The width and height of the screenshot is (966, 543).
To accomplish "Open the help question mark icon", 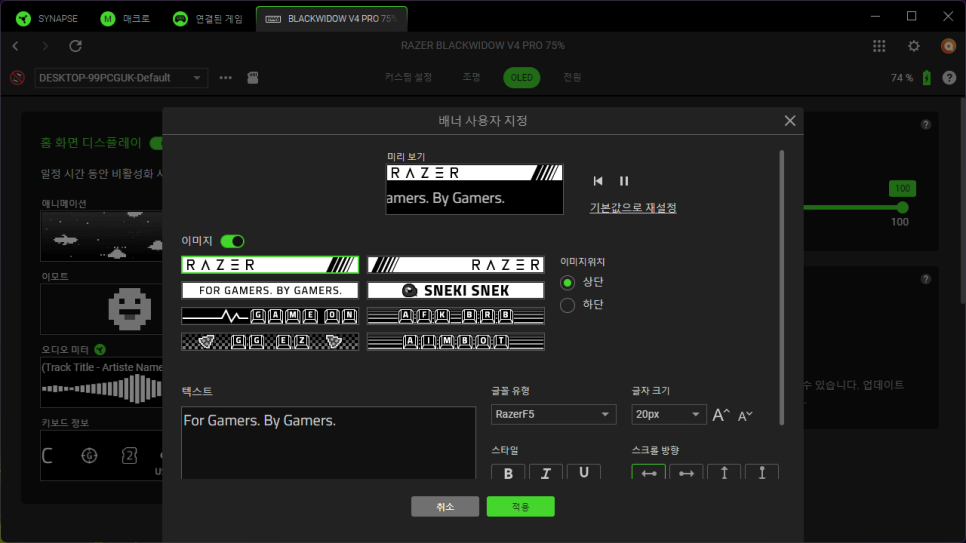I will tap(949, 78).
